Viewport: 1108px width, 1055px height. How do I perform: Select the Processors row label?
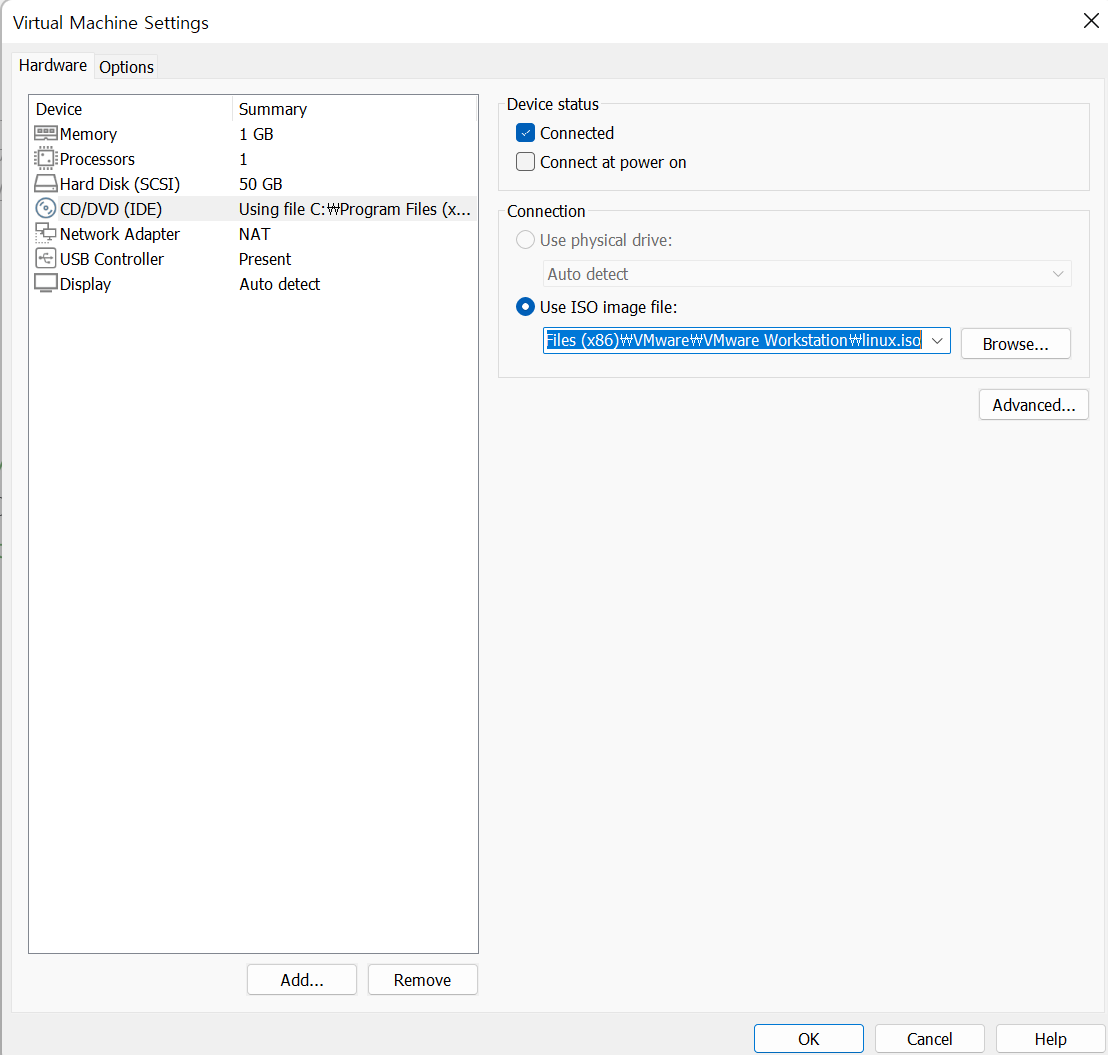pyautogui.click(x=98, y=159)
